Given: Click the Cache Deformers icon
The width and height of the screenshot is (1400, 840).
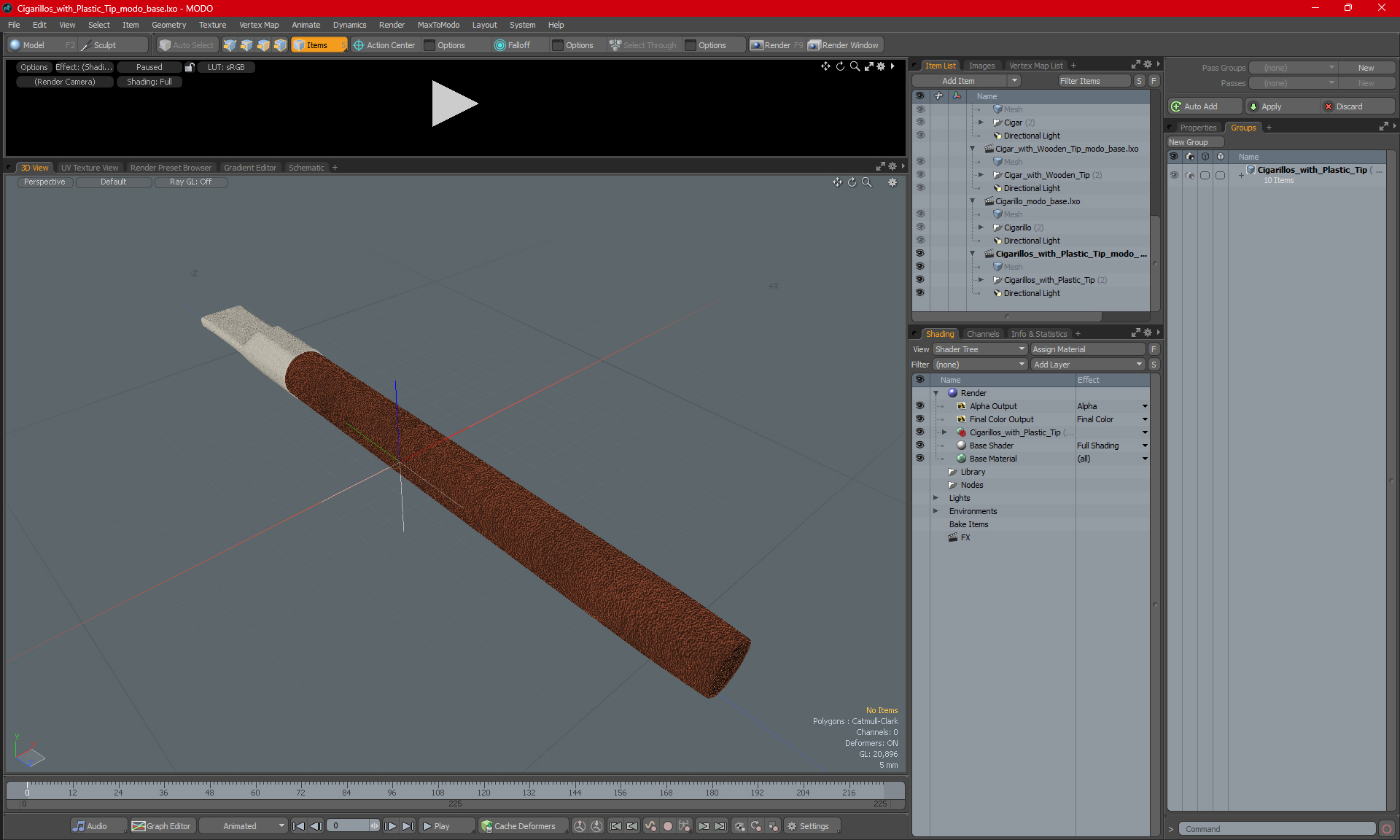Looking at the screenshot, I should (x=486, y=826).
